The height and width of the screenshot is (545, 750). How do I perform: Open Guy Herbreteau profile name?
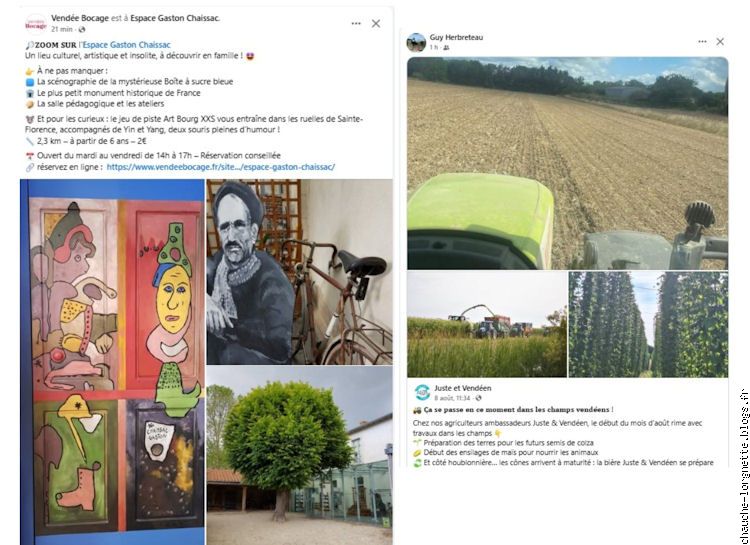pyautogui.click(x=456, y=37)
